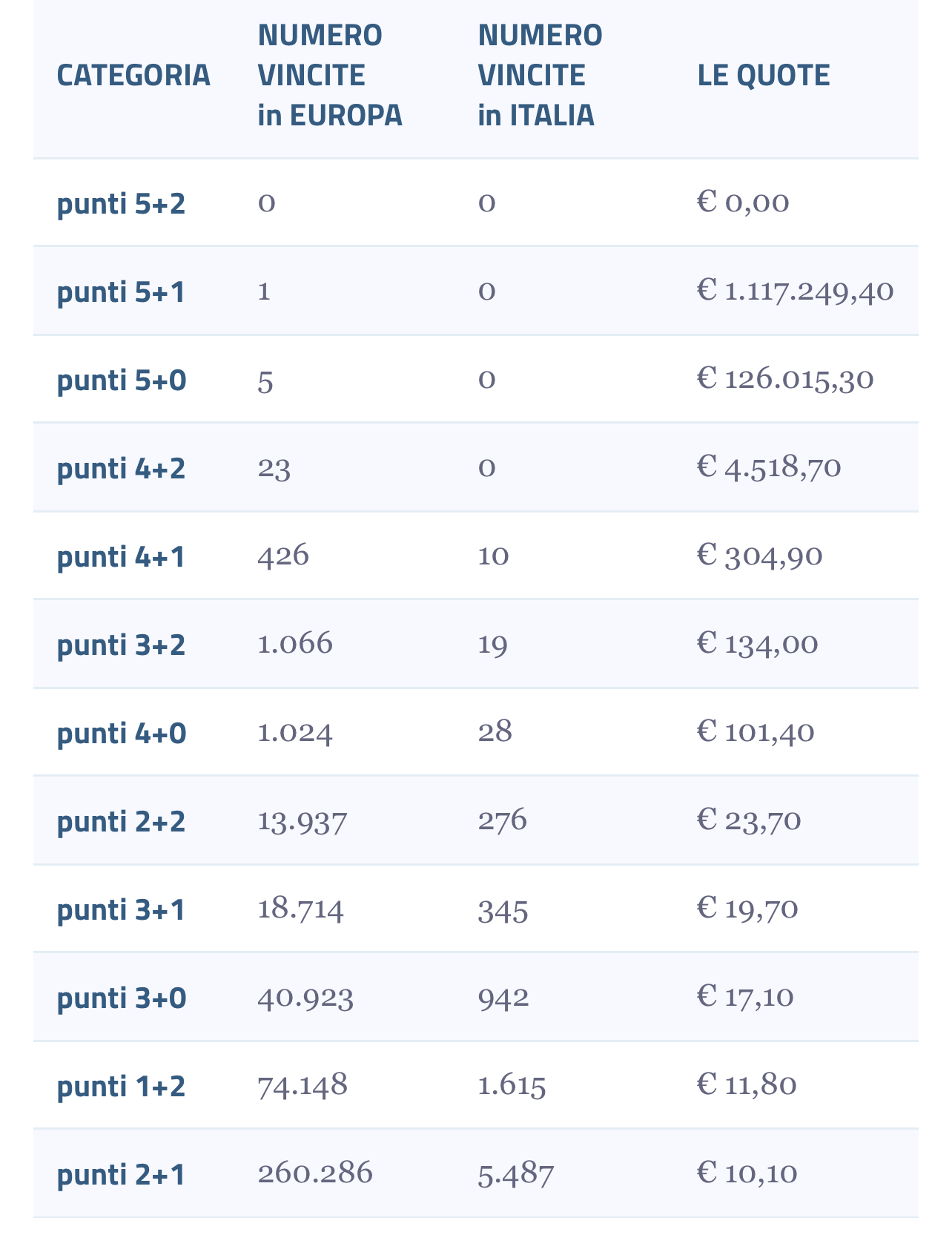Click the 260.286 Europe wins value

pyautogui.click(x=315, y=1173)
